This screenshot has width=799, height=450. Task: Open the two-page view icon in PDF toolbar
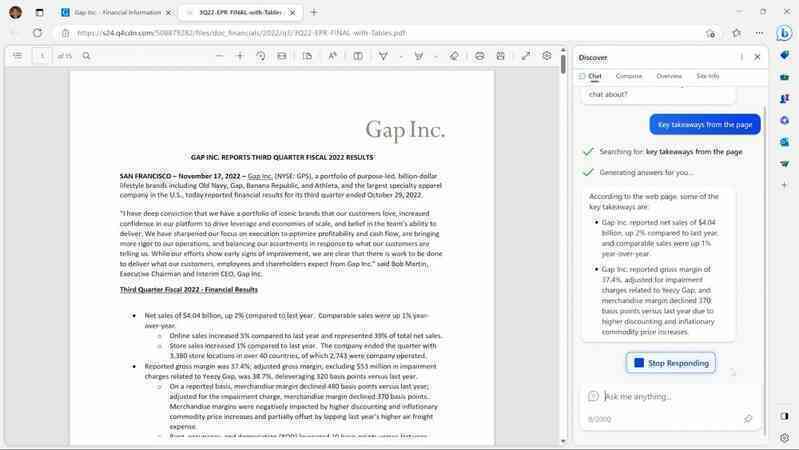point(358,56)
